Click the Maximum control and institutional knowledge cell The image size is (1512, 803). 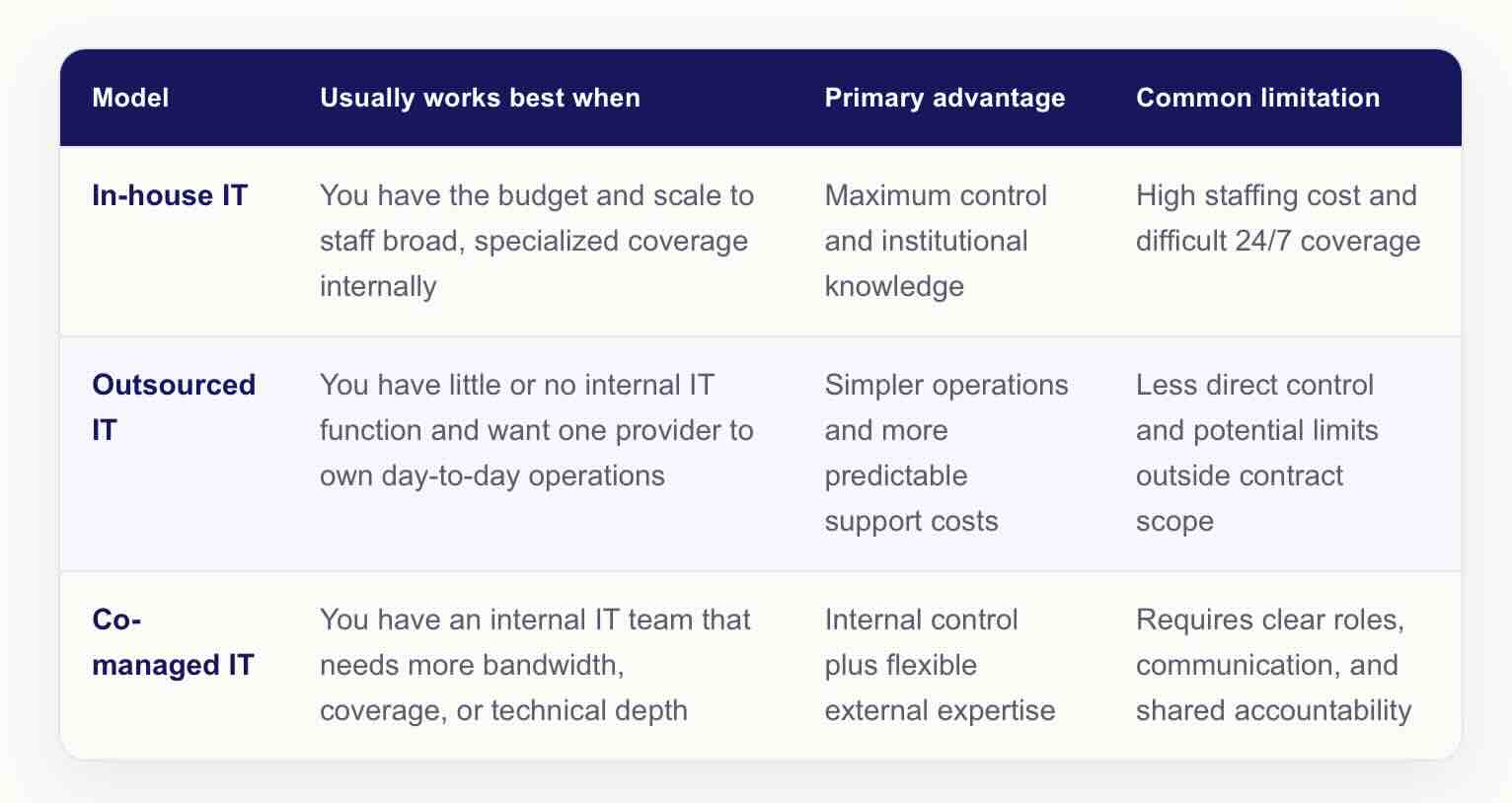pyautogui.click(x=936, y=241)
